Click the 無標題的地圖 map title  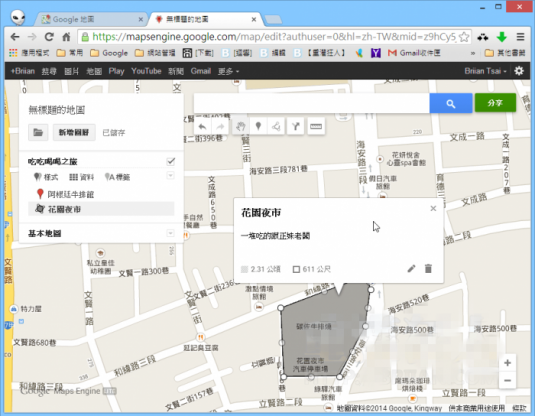57,110
